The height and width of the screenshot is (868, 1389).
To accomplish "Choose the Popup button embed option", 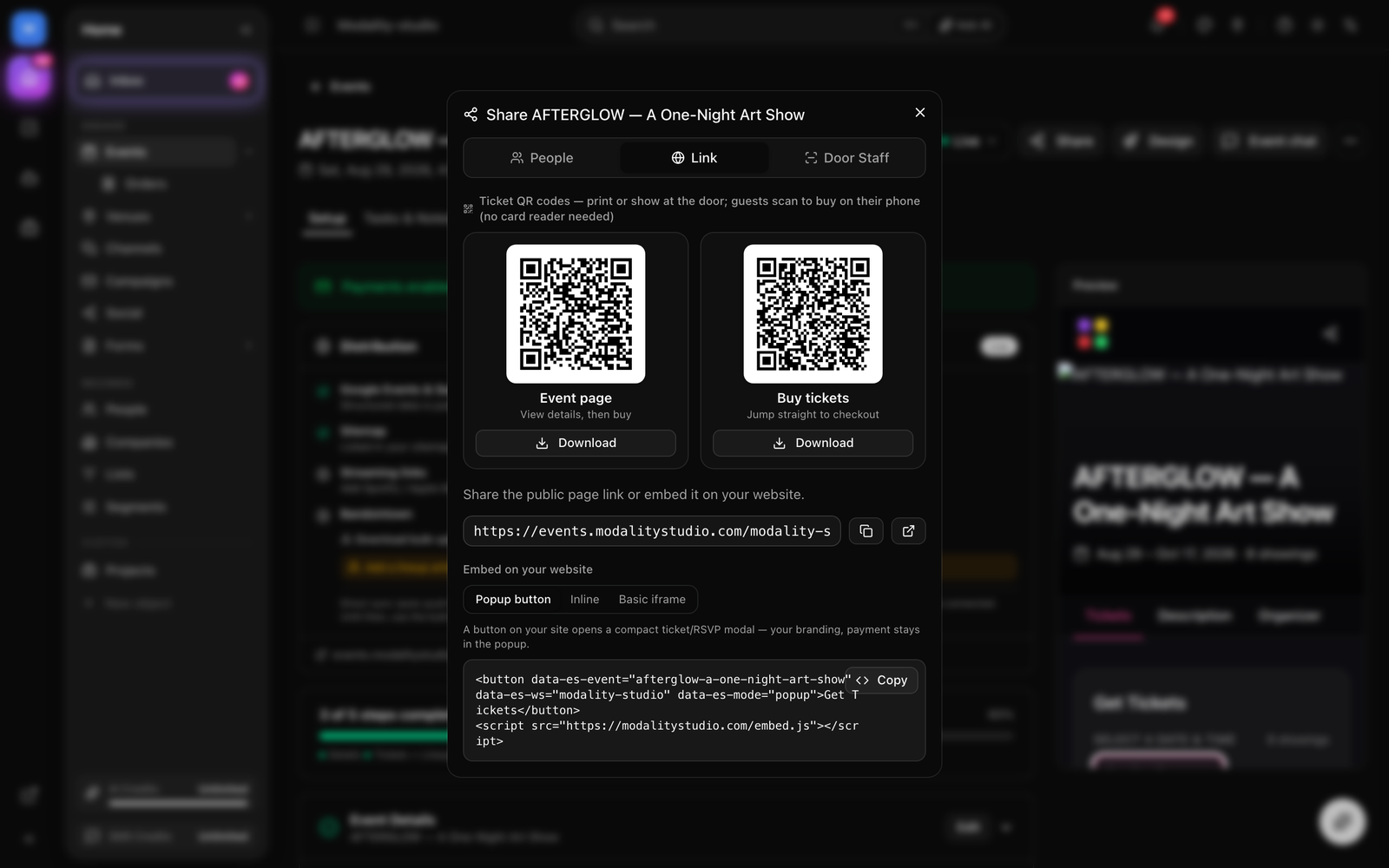I will [513, 600].
